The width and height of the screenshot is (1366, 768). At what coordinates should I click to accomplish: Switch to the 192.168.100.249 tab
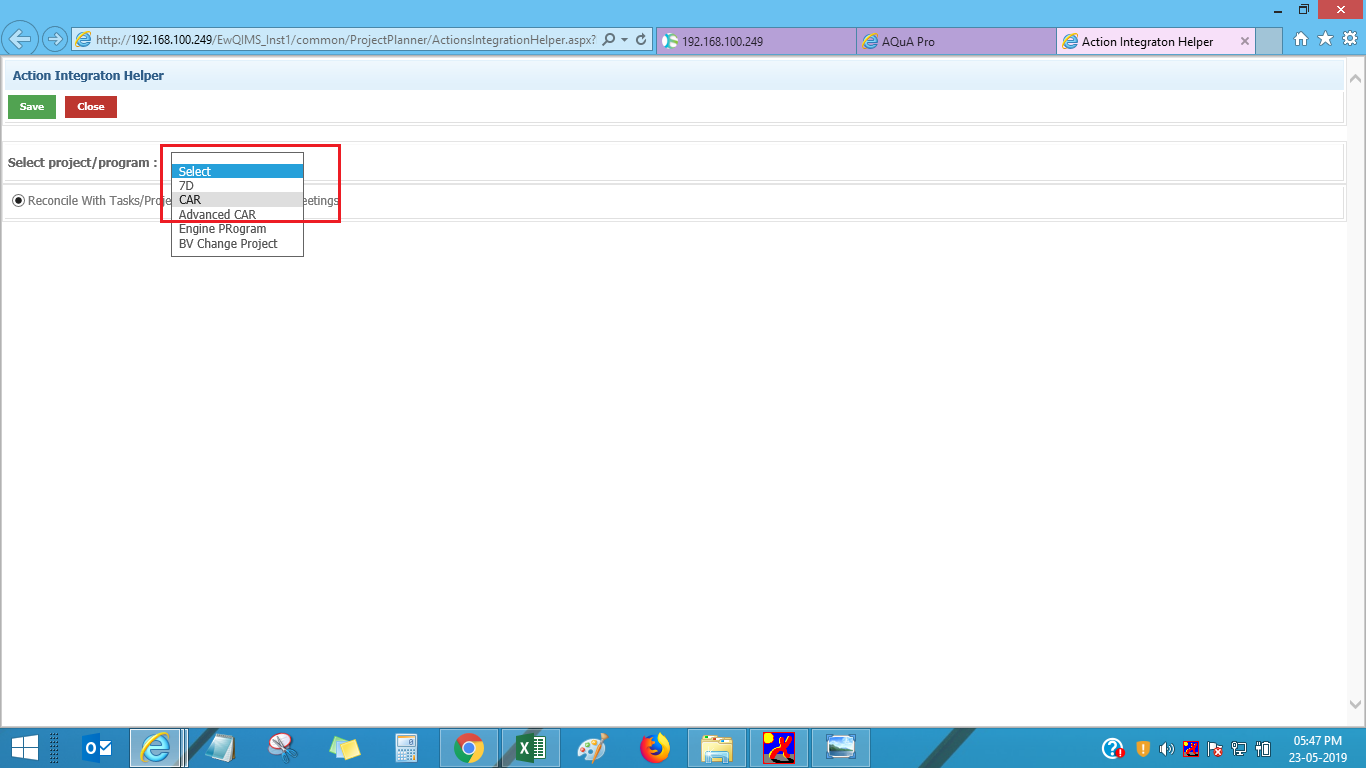756,41
